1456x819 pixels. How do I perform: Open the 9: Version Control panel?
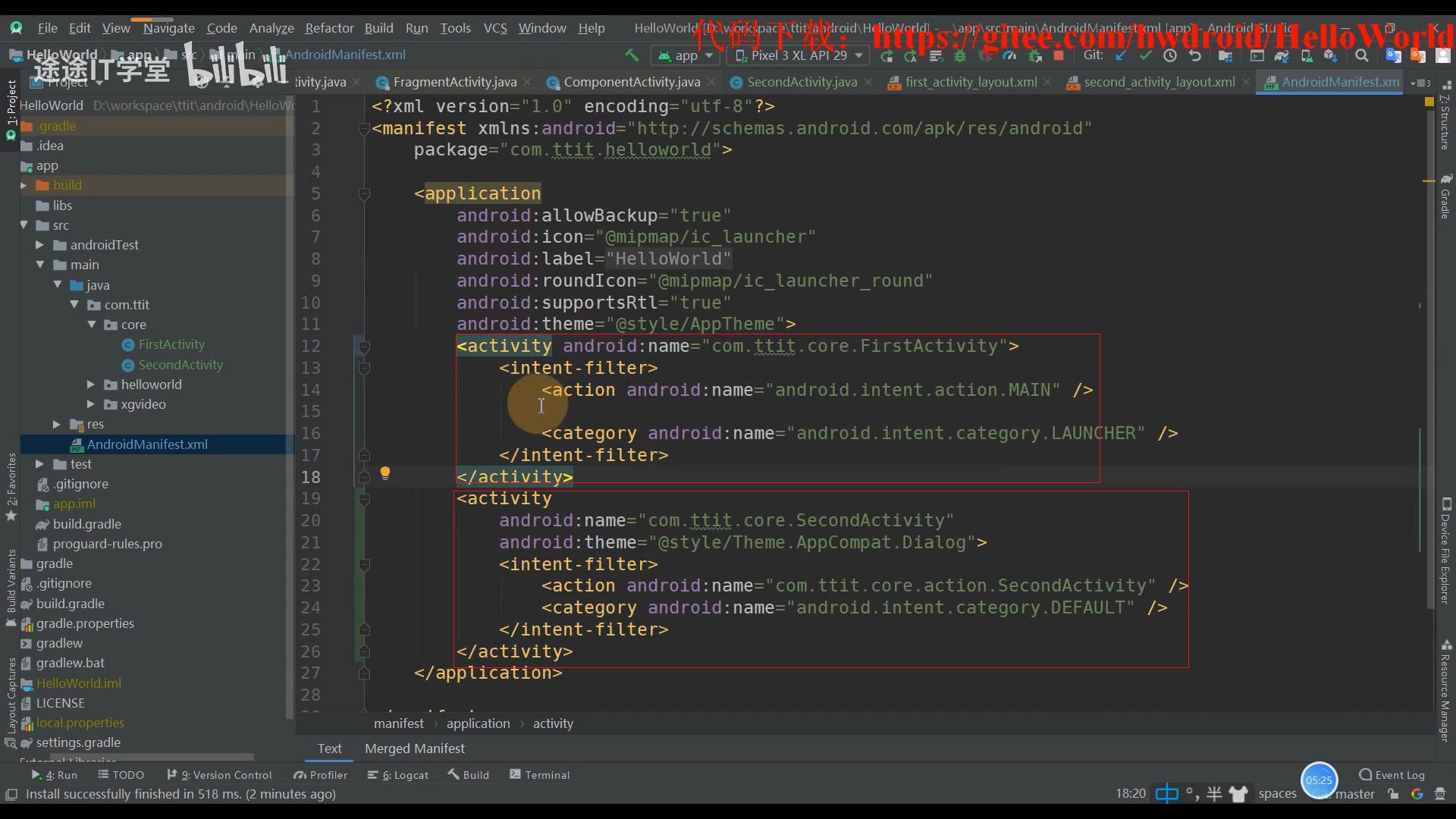219,775
